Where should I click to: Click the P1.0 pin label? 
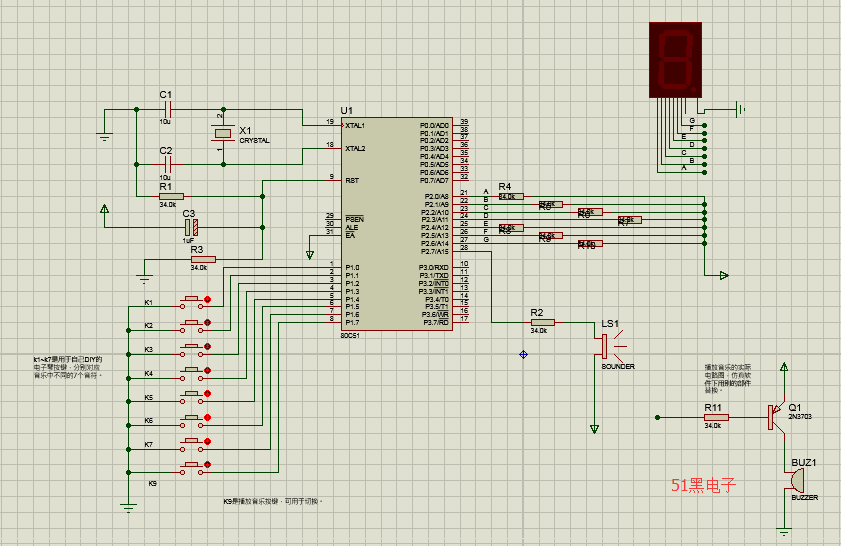tap(352, 267)
